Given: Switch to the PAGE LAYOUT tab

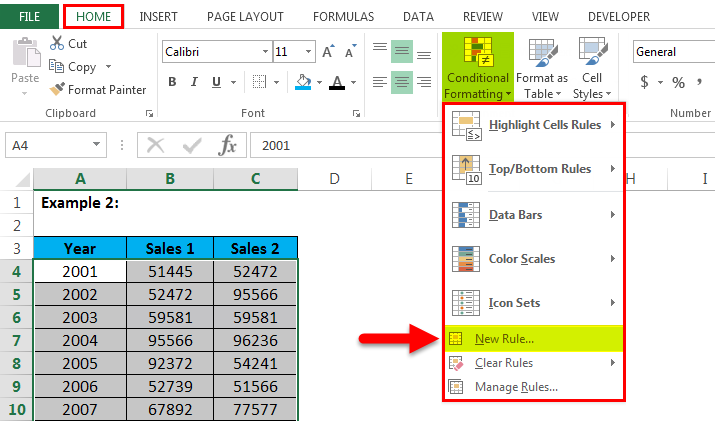Looking at the screenshot, I should (245, 17).
